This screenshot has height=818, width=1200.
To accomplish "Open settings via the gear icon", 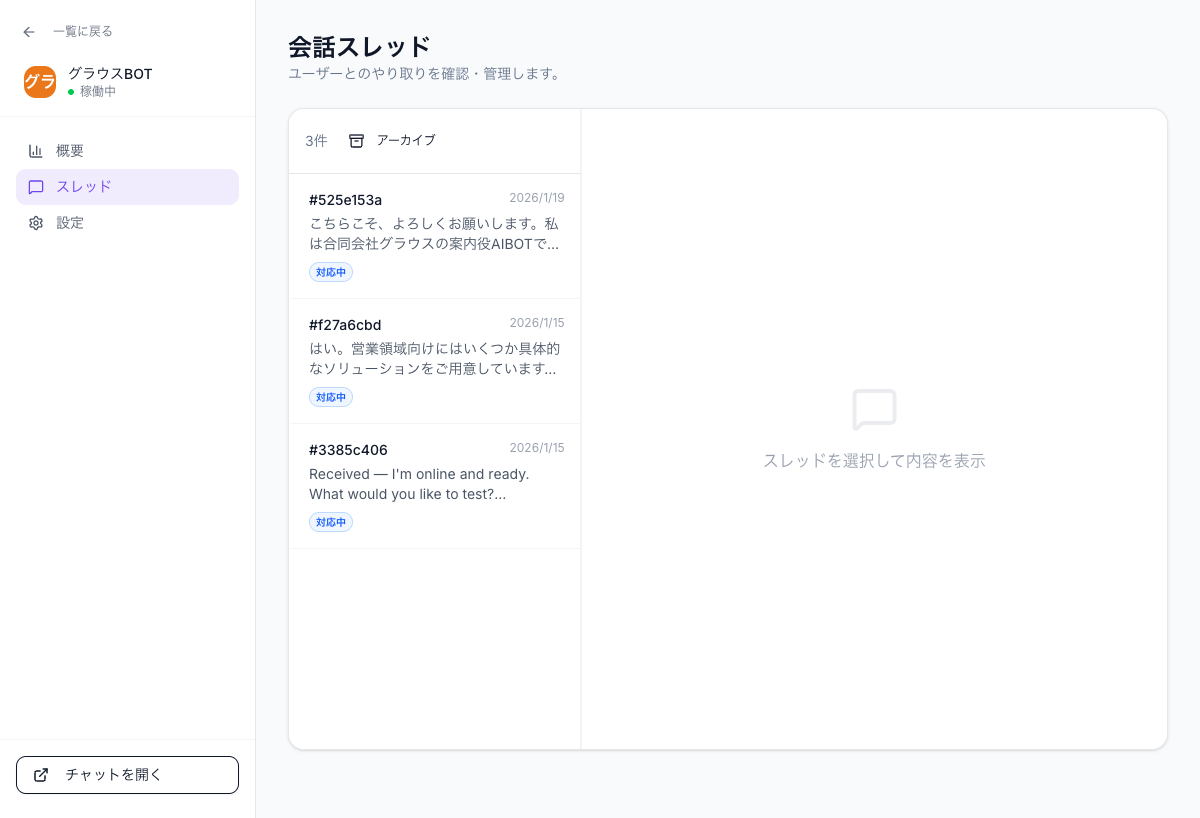I will [x=37, y=223].
